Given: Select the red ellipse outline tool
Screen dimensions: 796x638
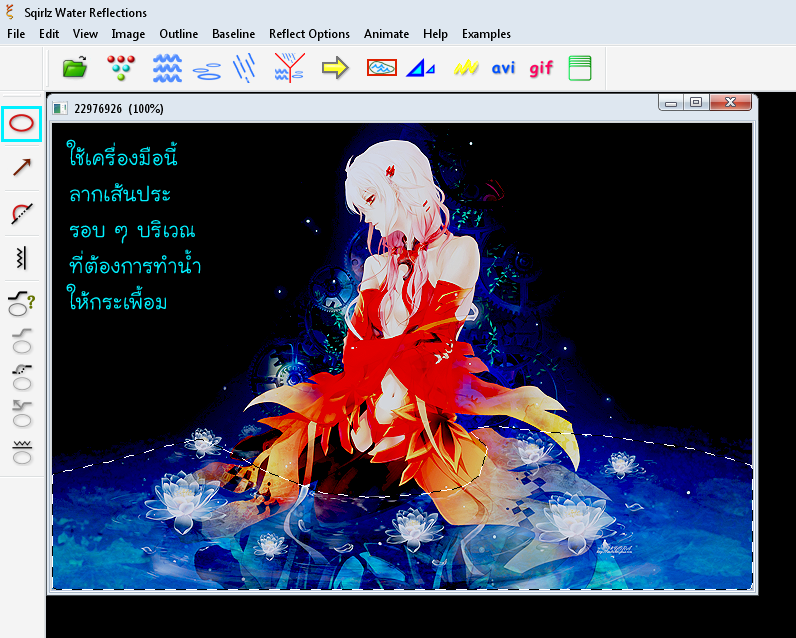Looking at the screenshot, I should [x=21, y=123].
